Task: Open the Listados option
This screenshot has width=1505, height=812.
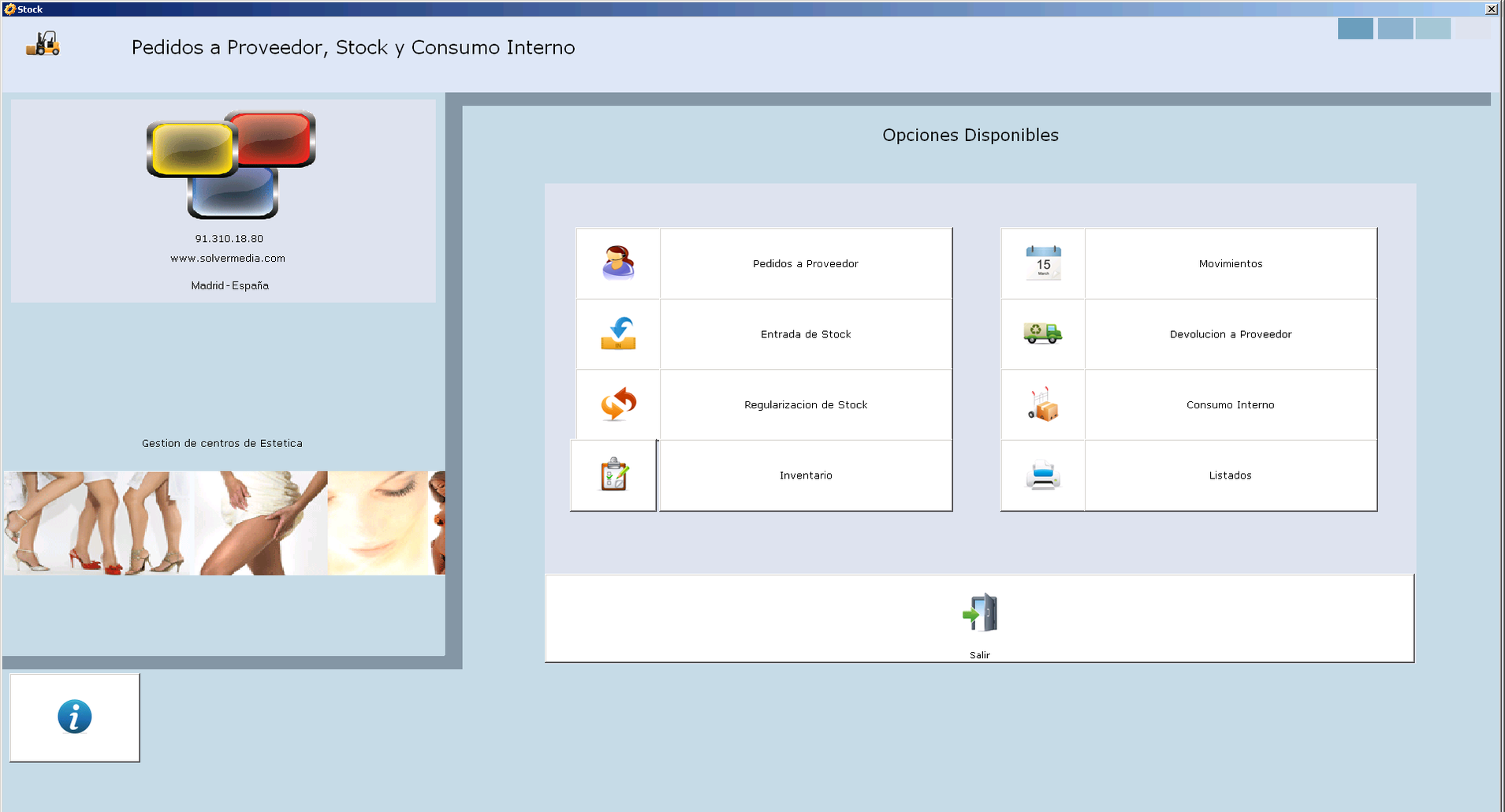Action: click(1230, 475)
